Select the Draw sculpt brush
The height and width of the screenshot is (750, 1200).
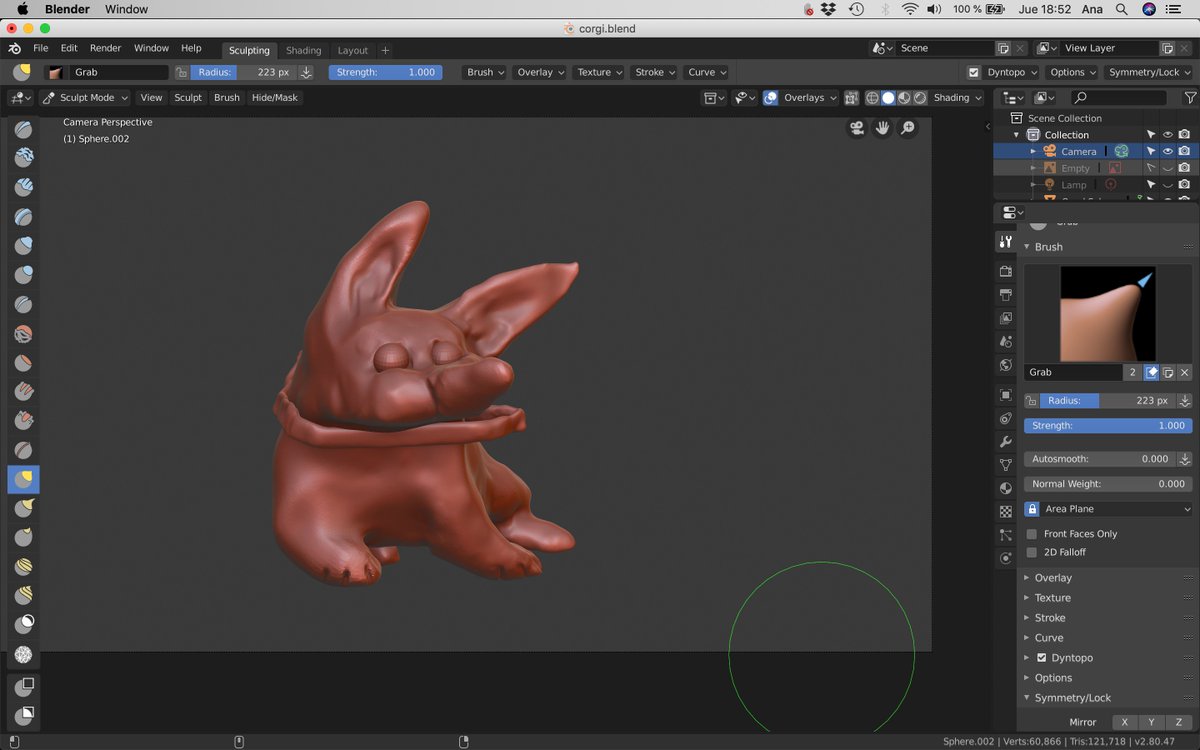(23, 130)
